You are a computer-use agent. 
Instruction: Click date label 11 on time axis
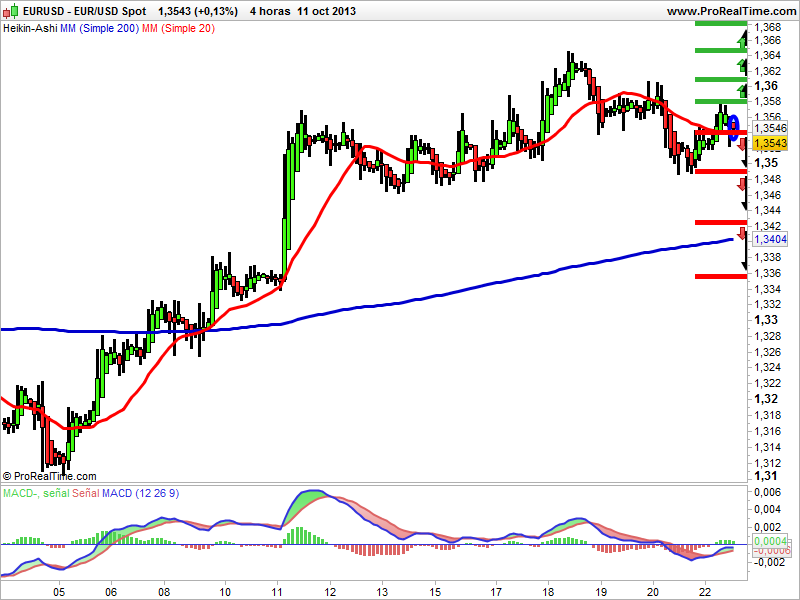(278, 592)
